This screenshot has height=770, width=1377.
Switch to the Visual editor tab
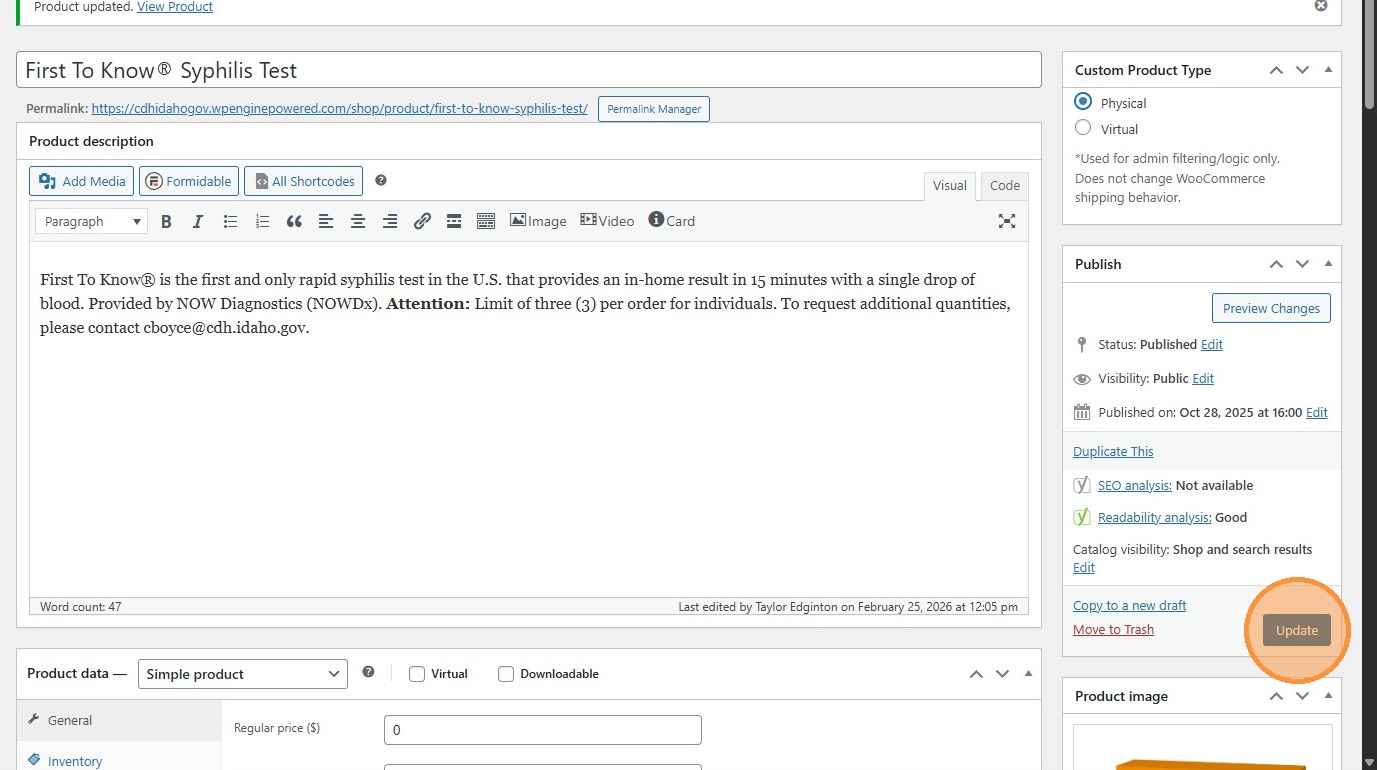950,185
